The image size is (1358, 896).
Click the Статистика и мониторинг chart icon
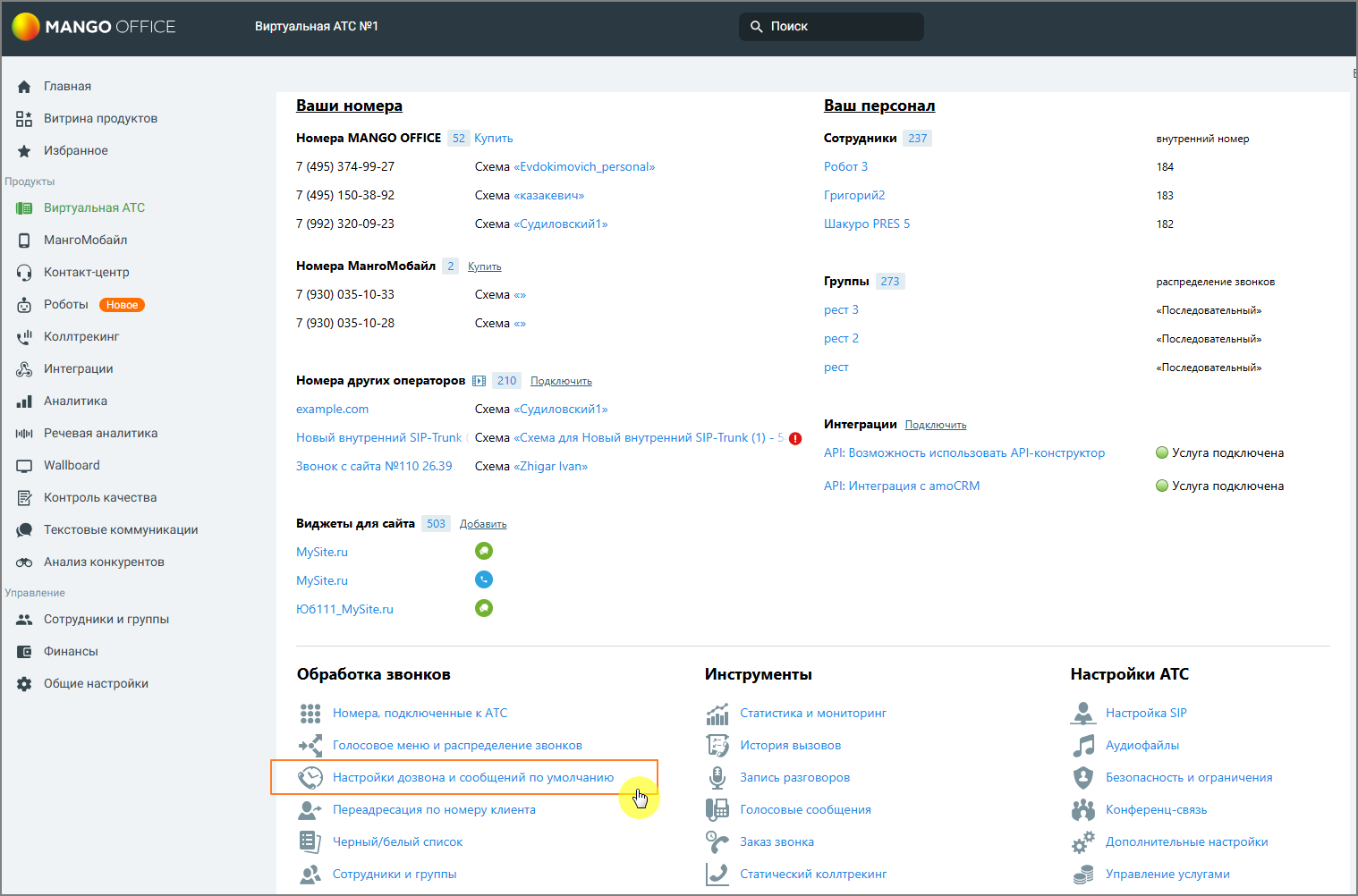coord(717,714)
